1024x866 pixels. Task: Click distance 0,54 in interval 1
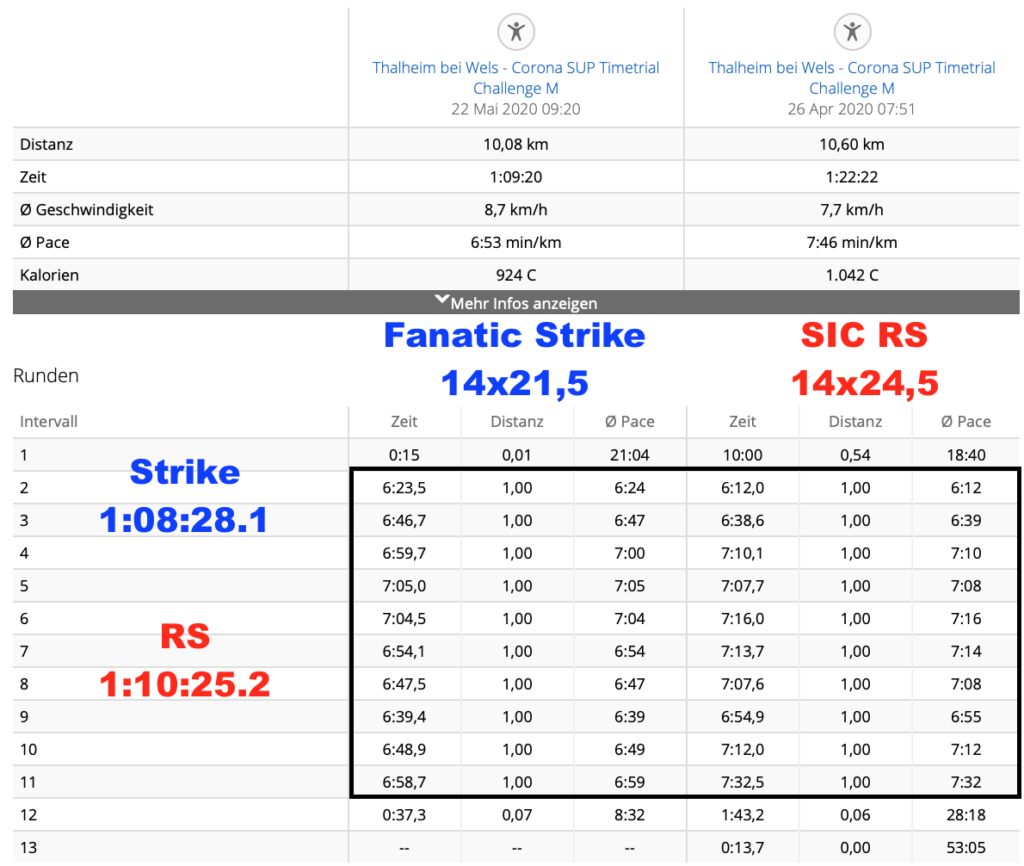pos(855,455)
